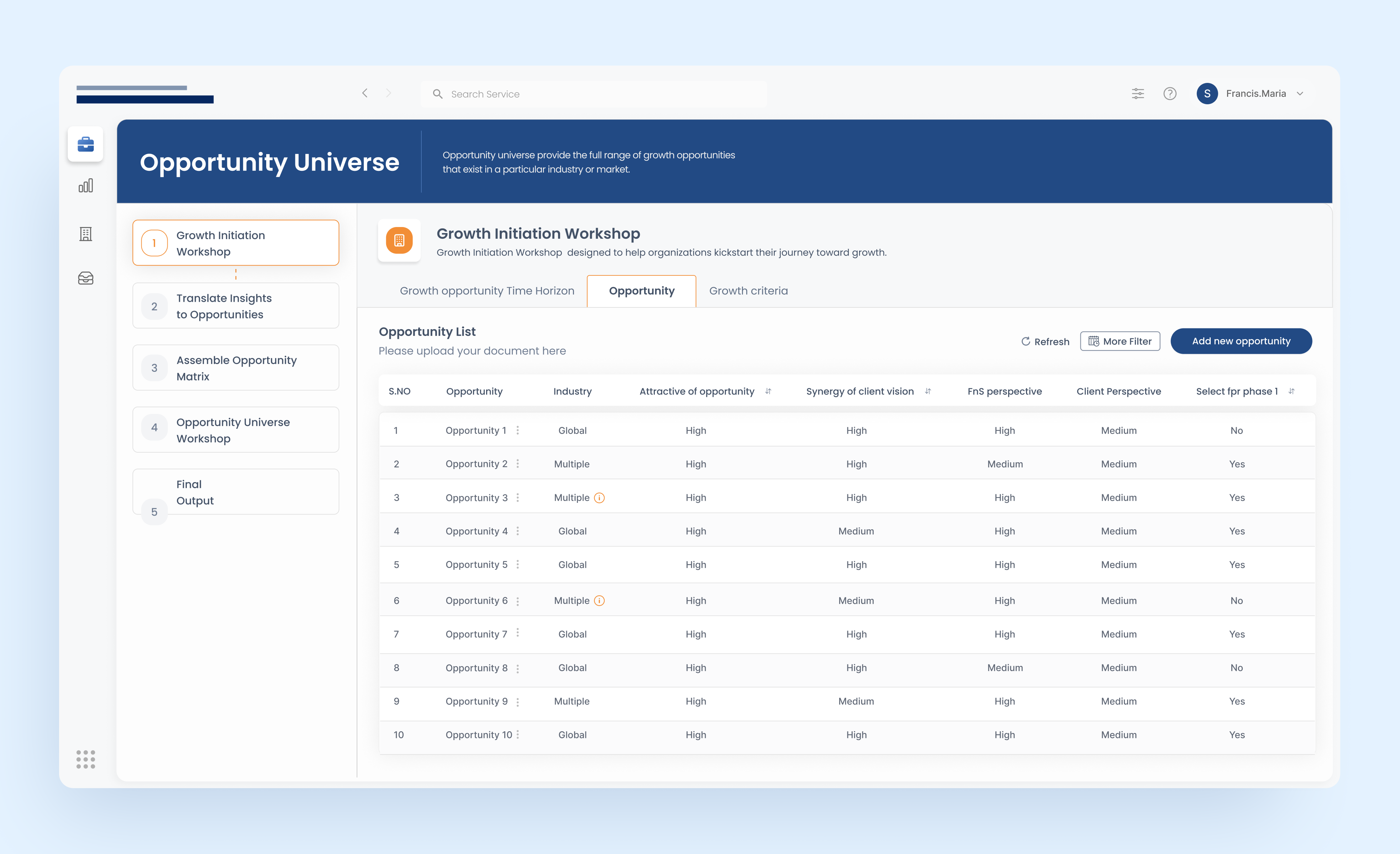The image size is (1400, 854).
Task: Open the settings sliders icon
Action: pyautogui.click(x=1137, y=94)
